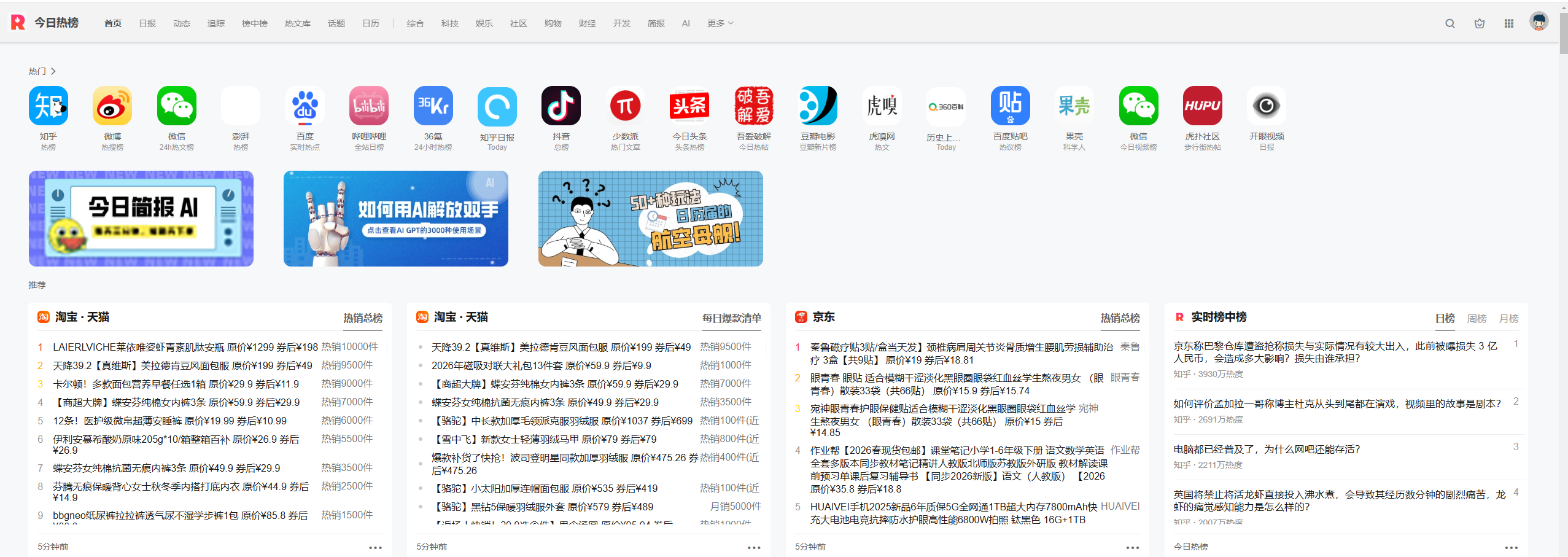Open the 微博热搜榜 icon
Viewport: 1568px width, 557px height.
[x=112, y=106]
